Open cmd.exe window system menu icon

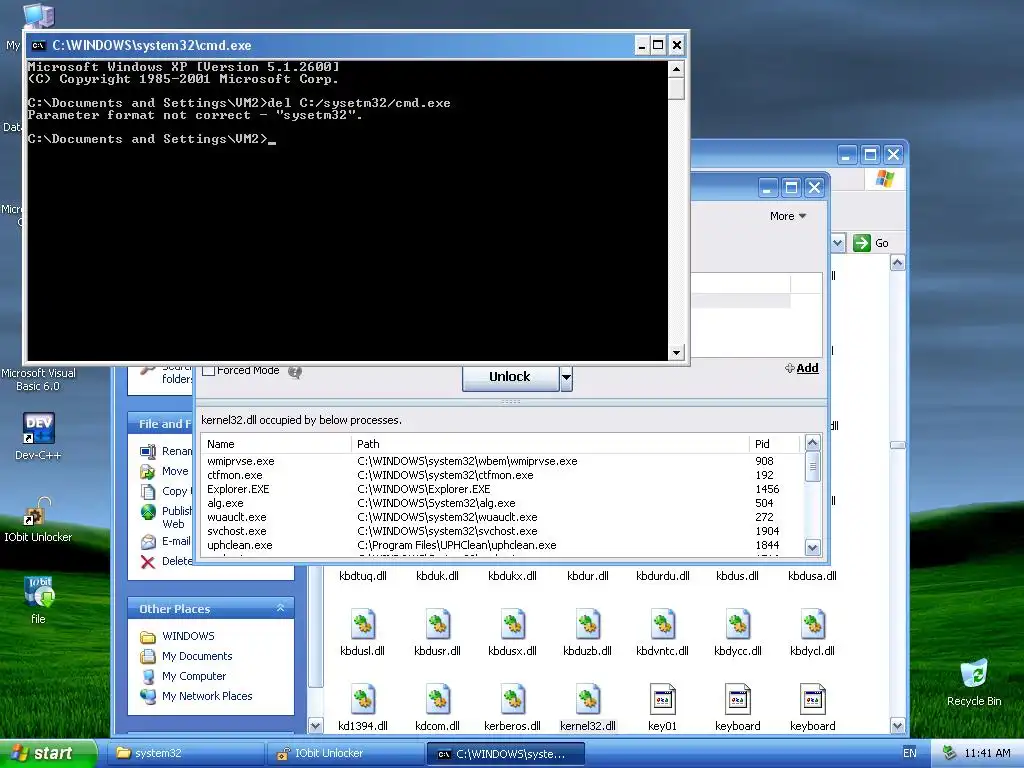[39, 45]
